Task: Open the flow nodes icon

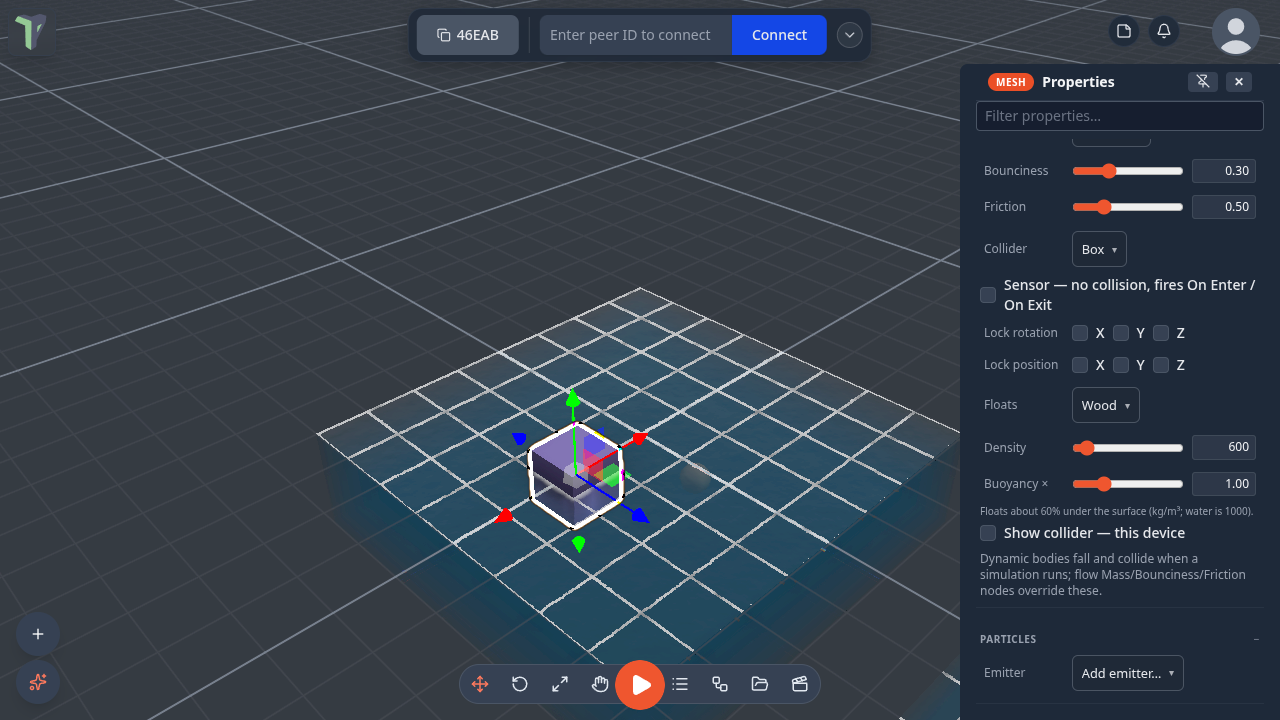Action: click(x=720, y=684)
